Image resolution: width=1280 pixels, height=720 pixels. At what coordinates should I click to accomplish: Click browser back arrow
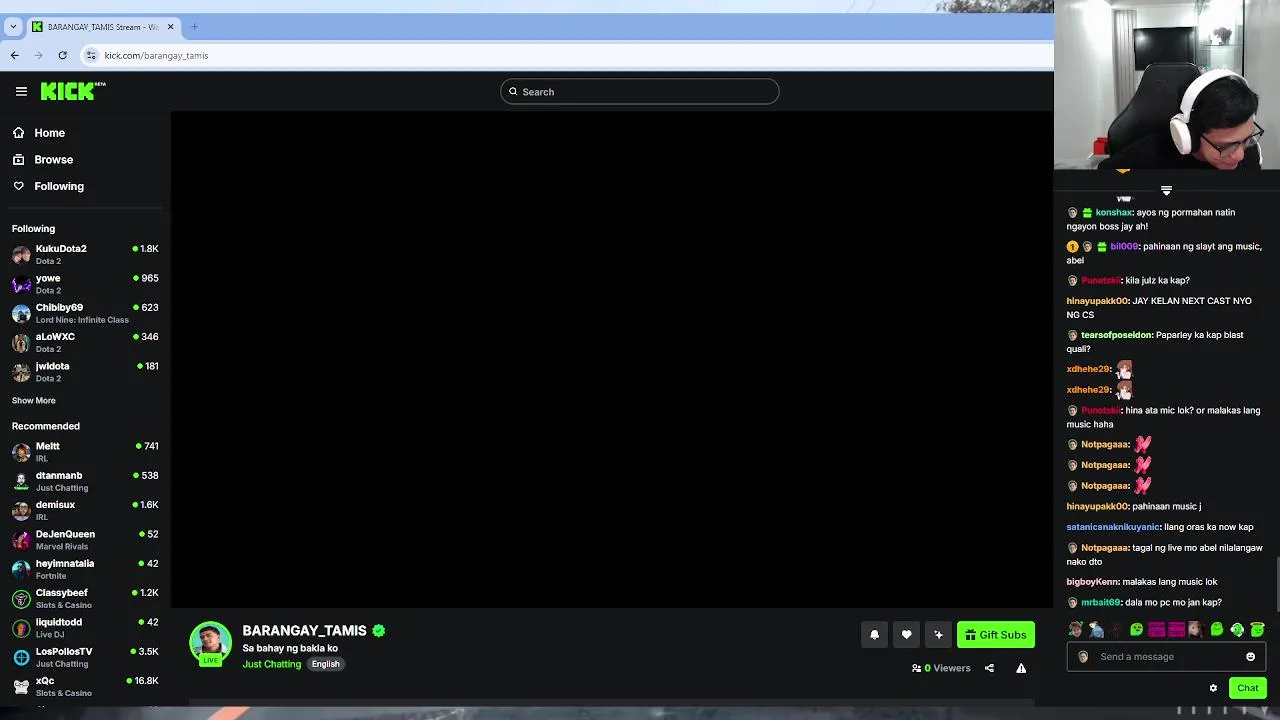pyautogui.click(x=14, y=55)
